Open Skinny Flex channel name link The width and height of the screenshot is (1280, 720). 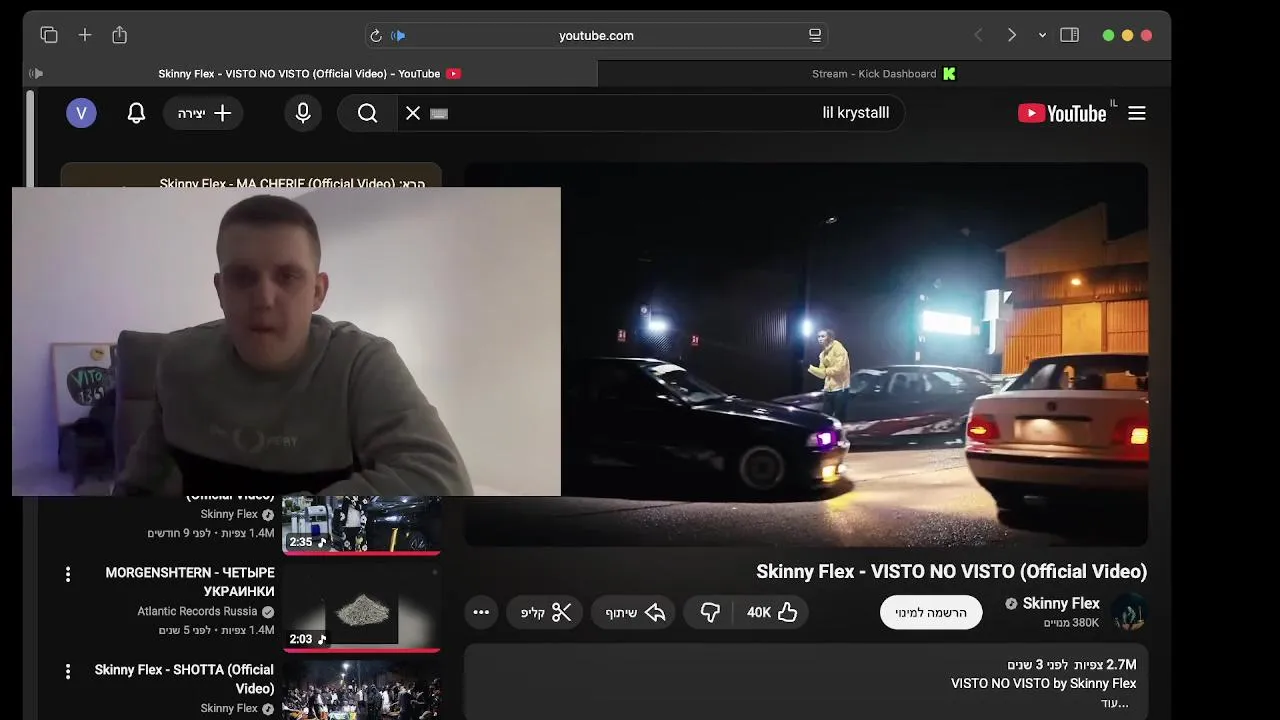click(x=1061, y=603)
